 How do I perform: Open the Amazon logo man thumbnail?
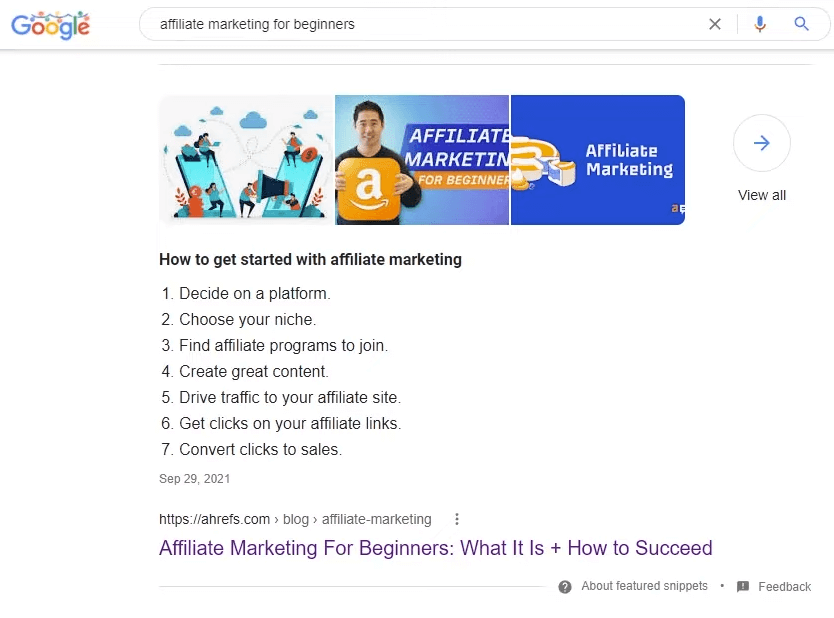pyautogui.click(x=422, y=160)
